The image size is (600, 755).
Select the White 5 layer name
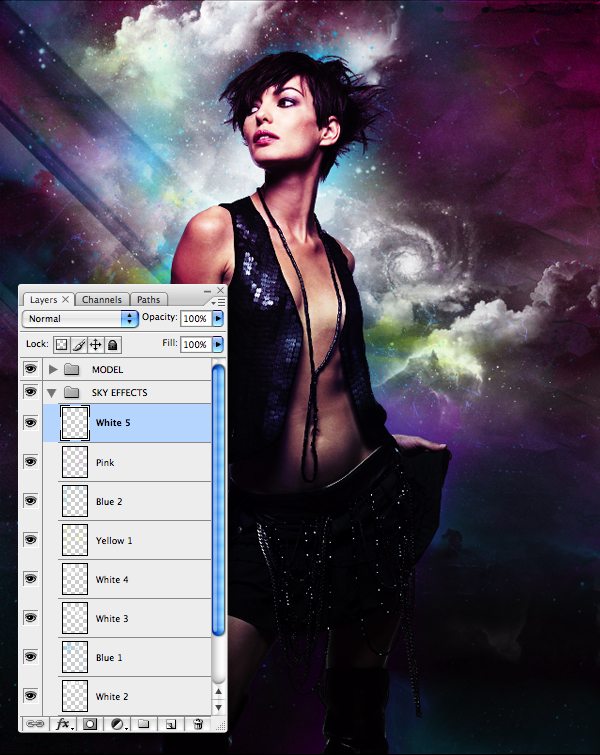(113, 423)
